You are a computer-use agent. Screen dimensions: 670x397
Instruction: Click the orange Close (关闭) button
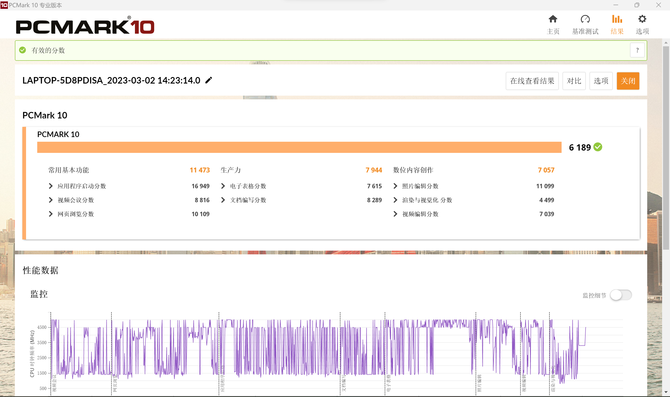point(628,81)
